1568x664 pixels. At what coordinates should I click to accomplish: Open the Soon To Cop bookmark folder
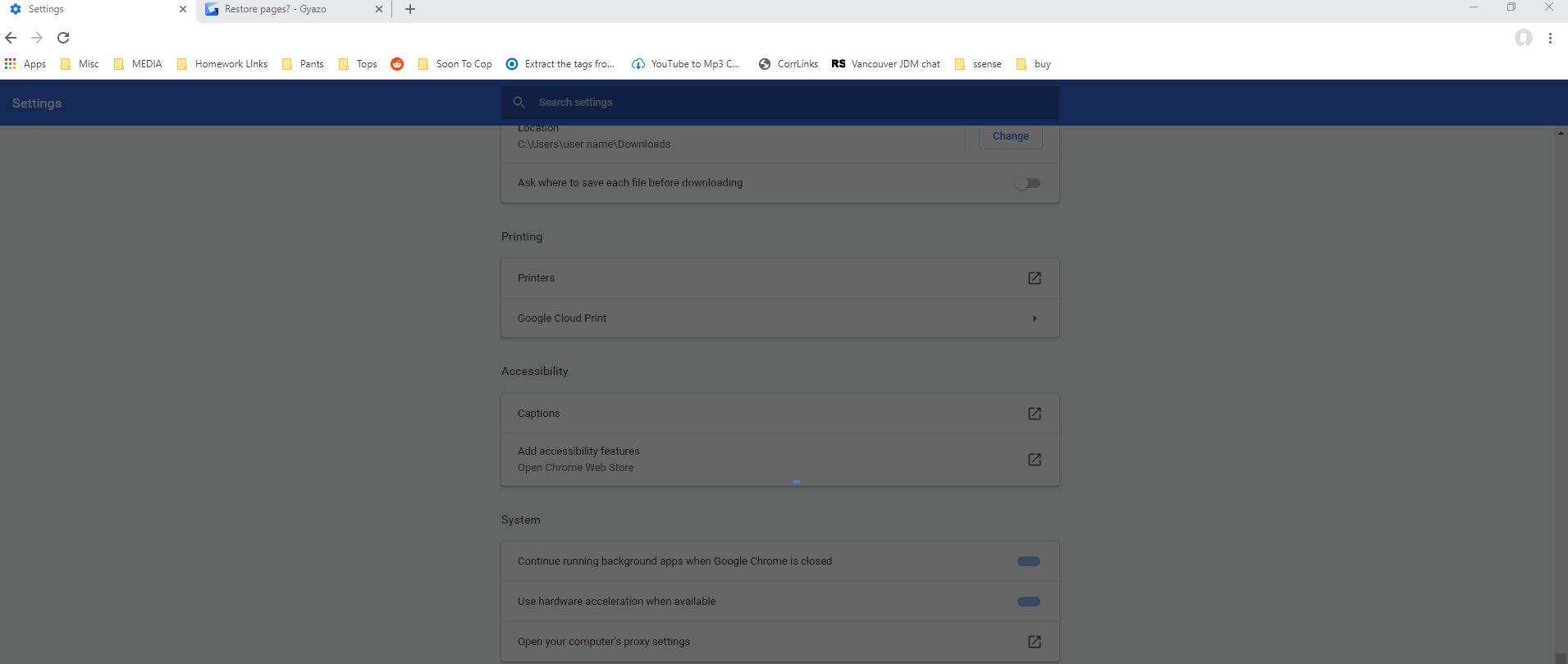click(x=455, y=64)
